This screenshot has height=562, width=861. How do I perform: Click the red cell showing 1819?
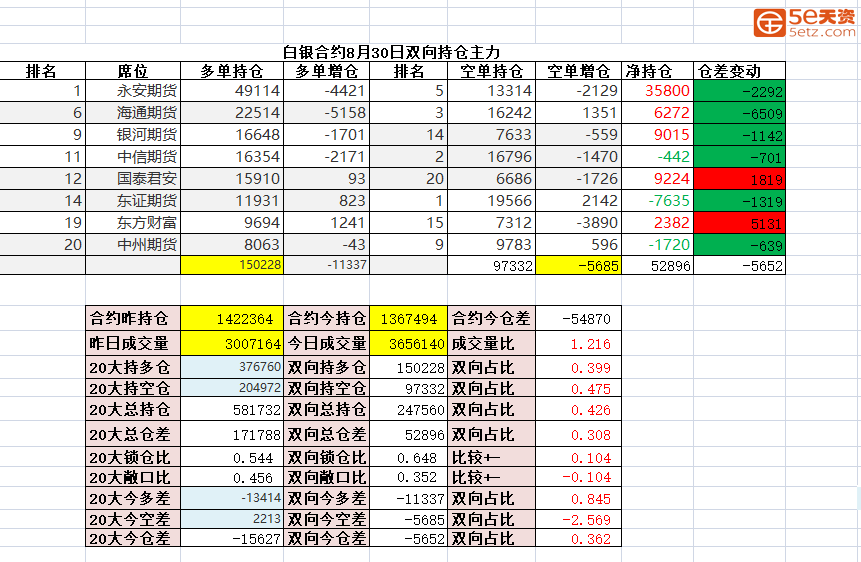click(x=739, y=179)
